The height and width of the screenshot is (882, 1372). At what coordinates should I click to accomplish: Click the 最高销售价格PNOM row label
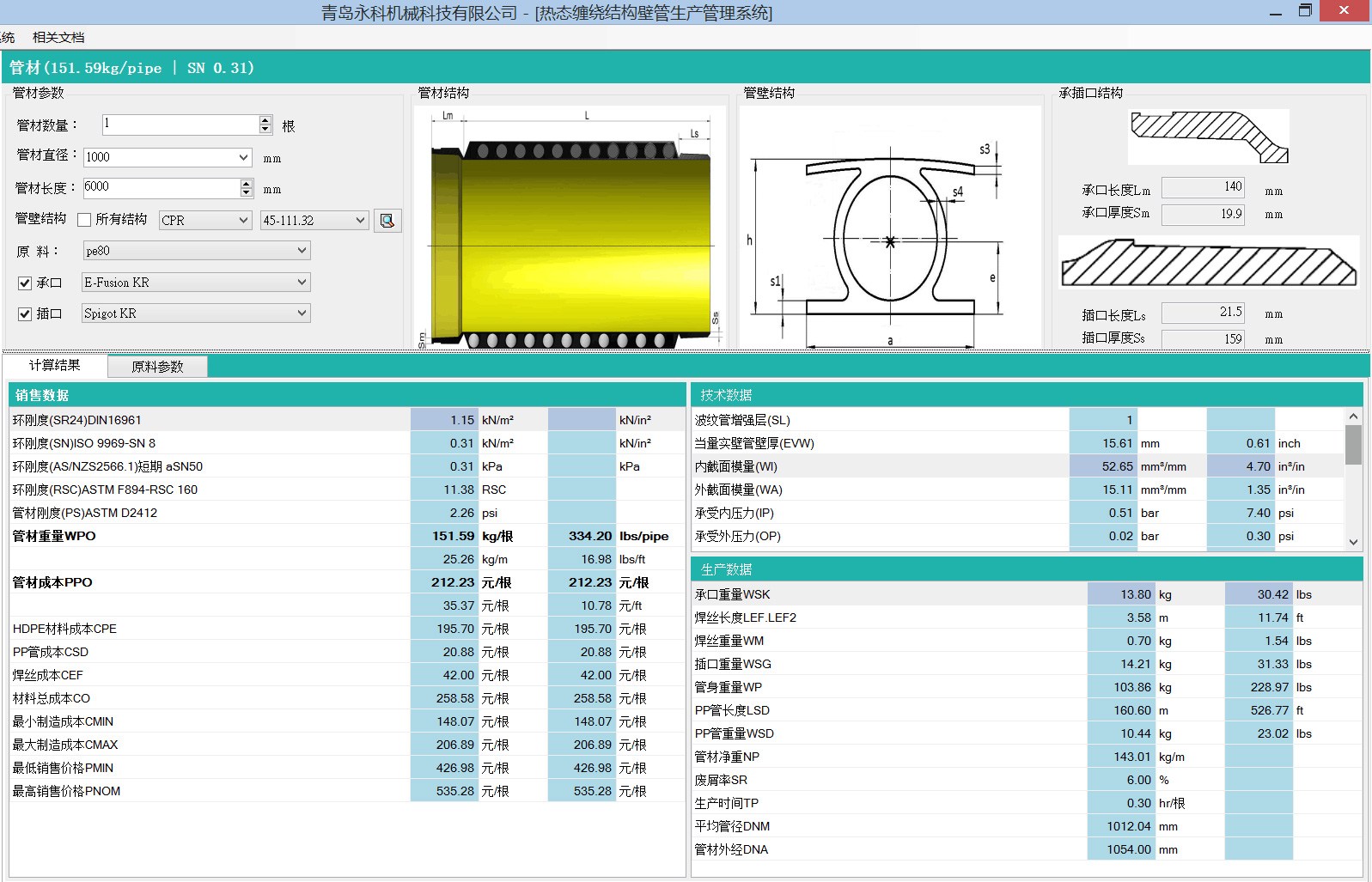pyautogui.click(x=66, y=791)
